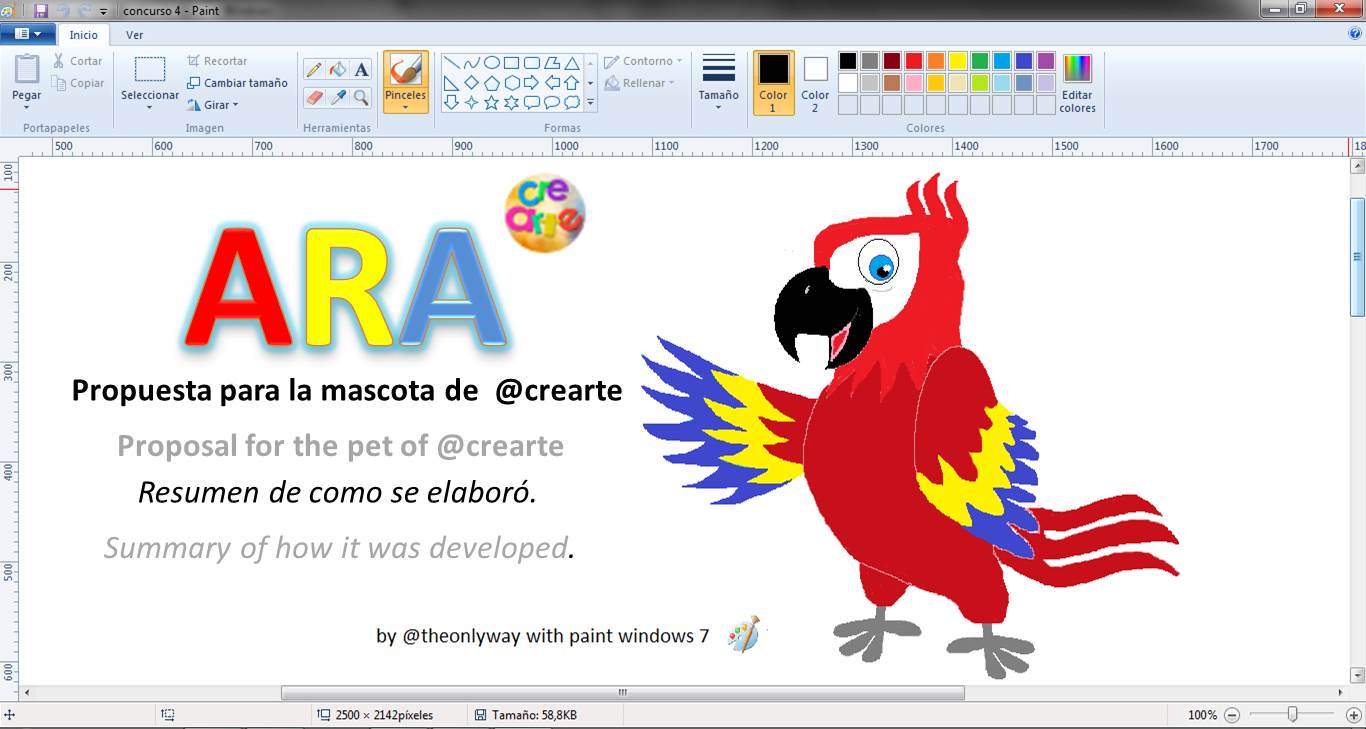Click the zoom out minus button
The image size is (1366, 729).
tap(1232, 715)
